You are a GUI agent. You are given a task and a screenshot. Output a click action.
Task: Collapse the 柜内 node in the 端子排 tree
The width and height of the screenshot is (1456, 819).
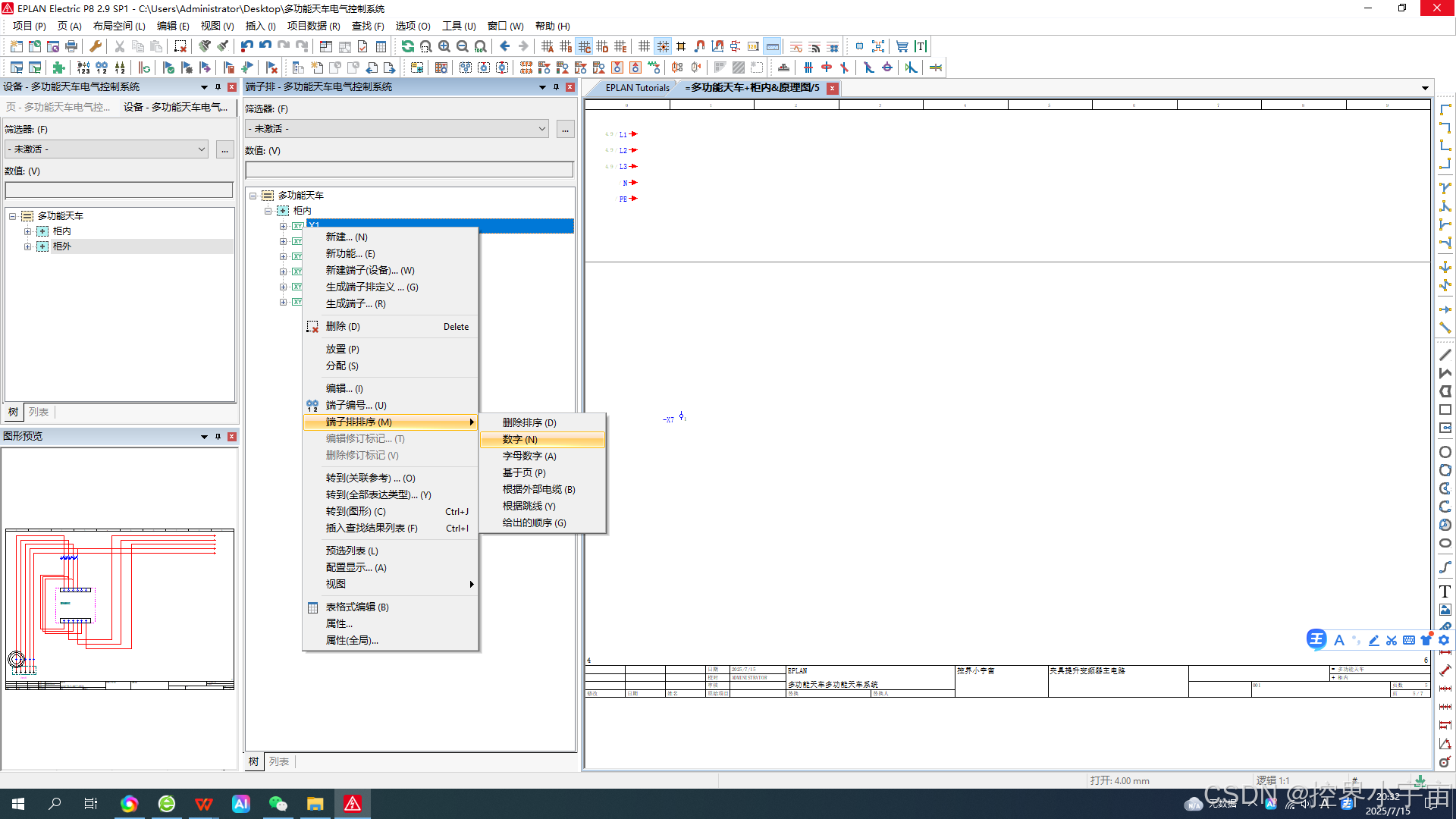(x=268, y=211)
